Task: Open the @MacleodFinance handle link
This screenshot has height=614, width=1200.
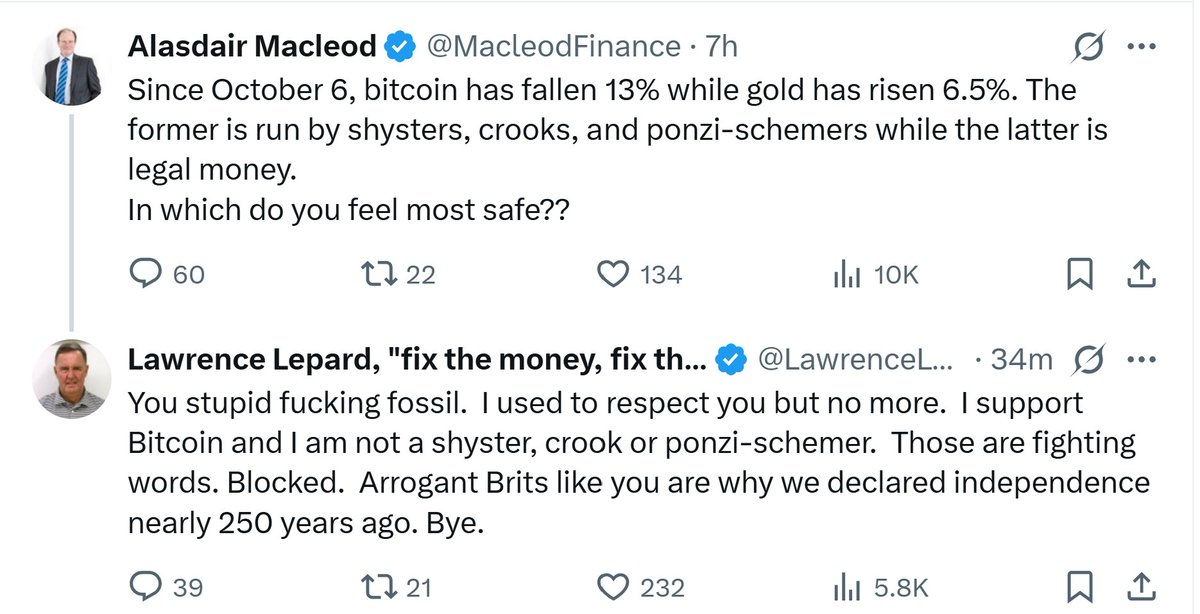Action: click(553, 47)
